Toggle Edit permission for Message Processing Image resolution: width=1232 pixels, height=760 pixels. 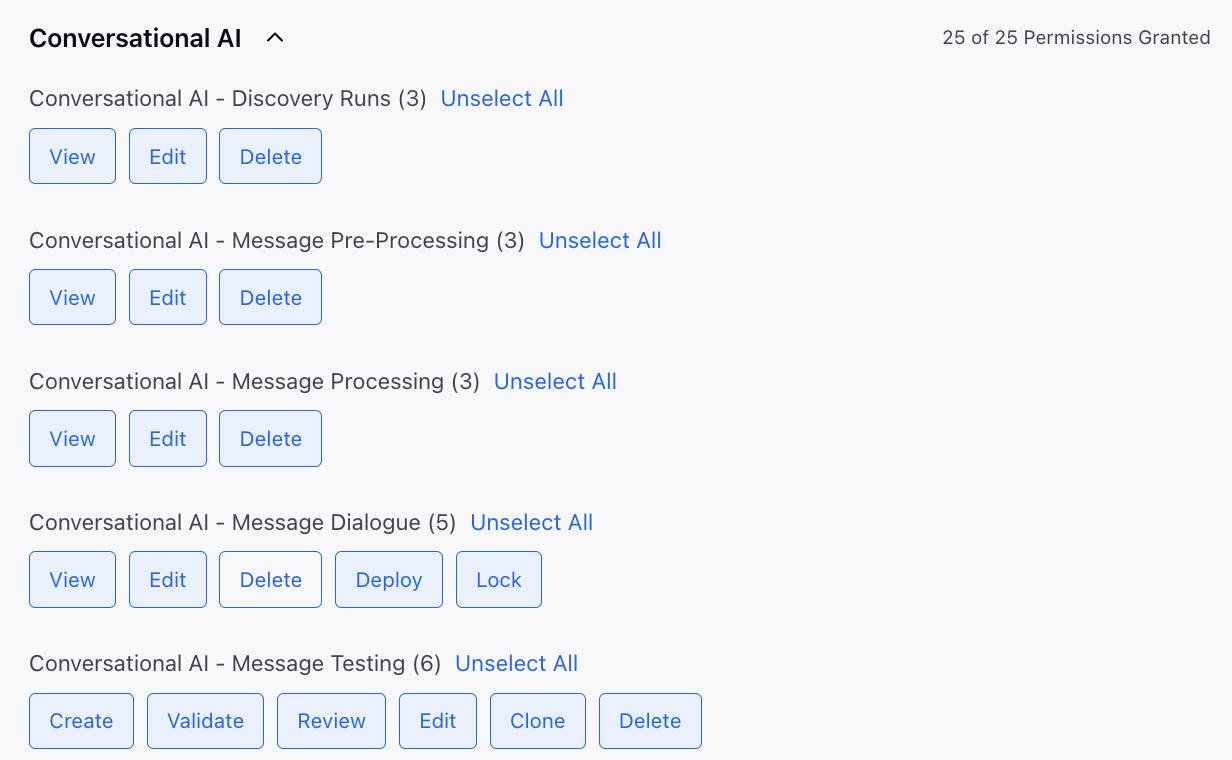point(168,438)
